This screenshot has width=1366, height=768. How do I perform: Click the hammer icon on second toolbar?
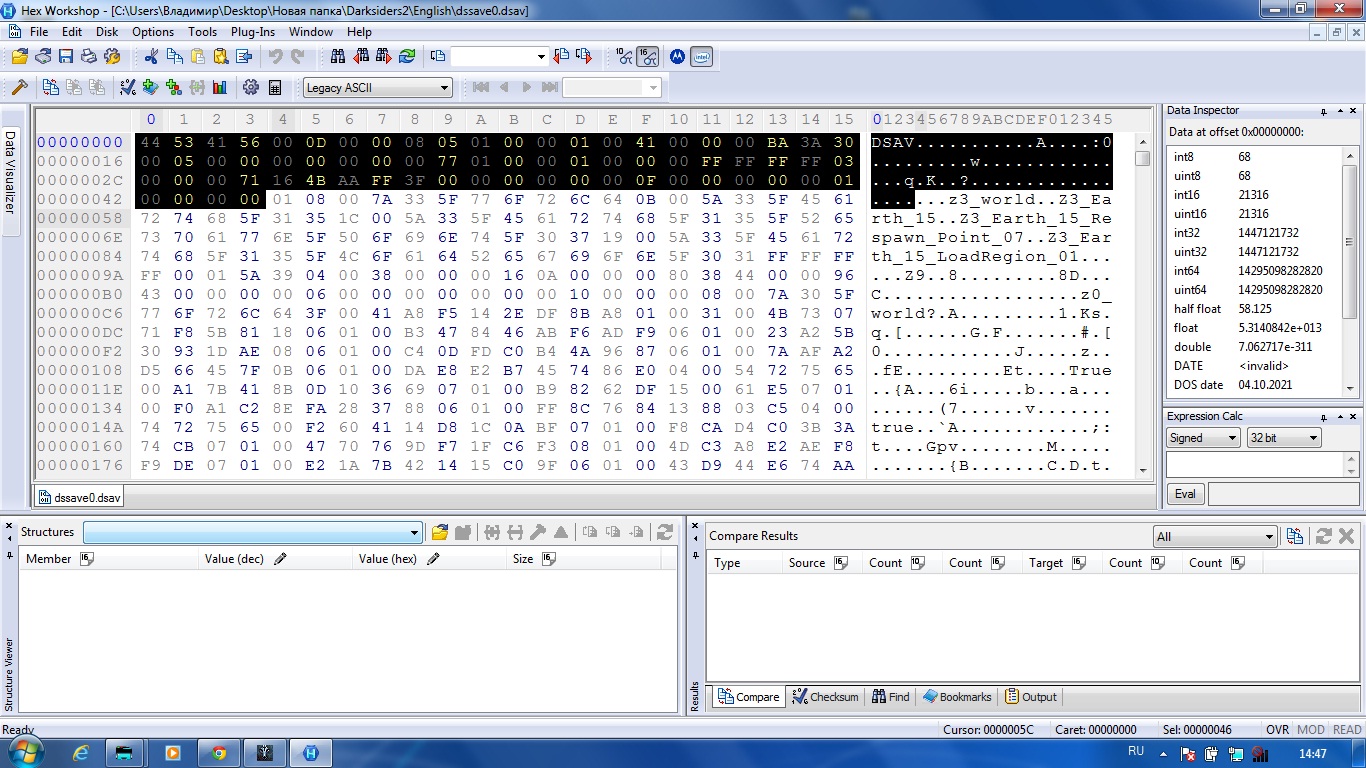pyautogui.click(x=19, y=88)
